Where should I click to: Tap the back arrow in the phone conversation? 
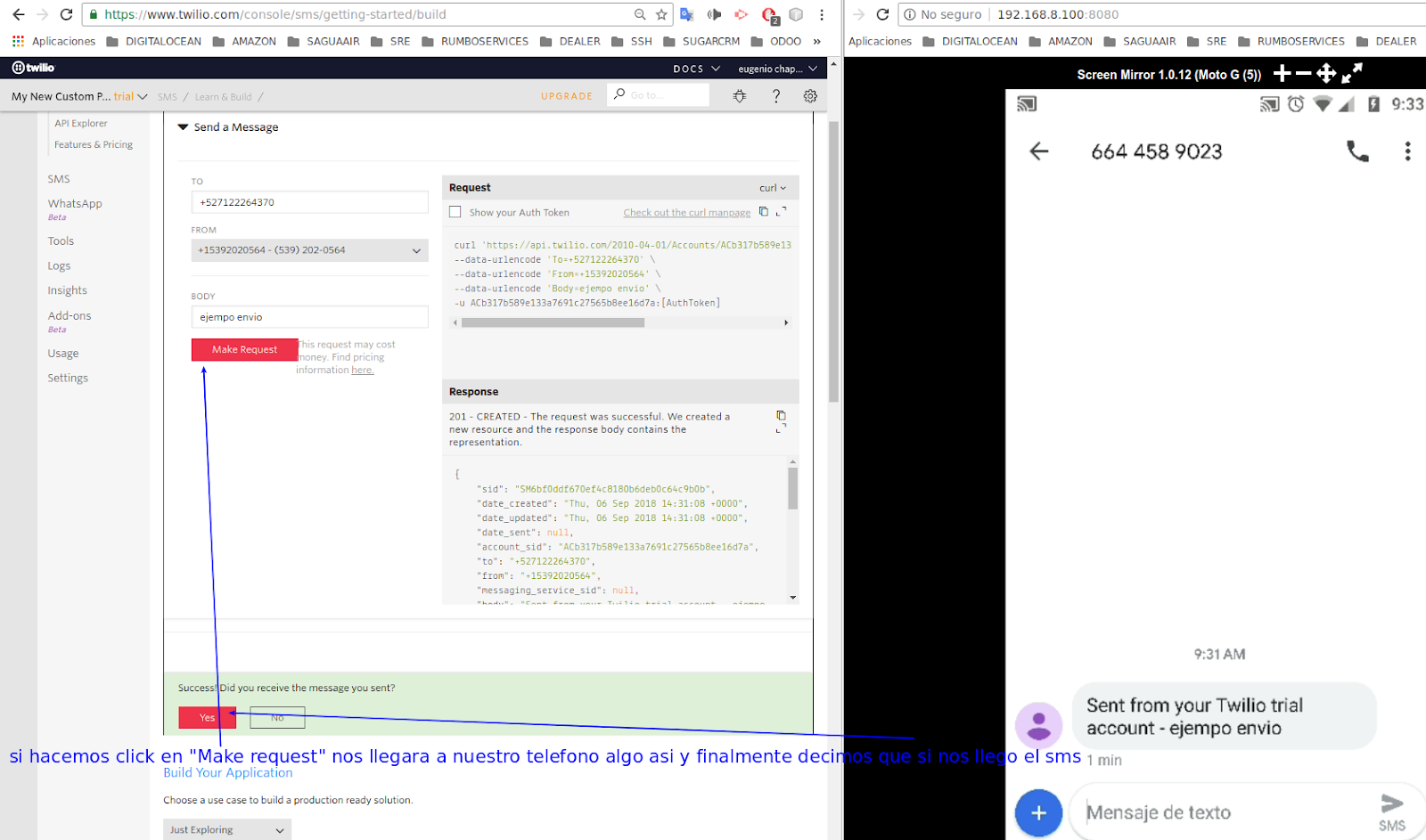click(x=1039, y=151)
